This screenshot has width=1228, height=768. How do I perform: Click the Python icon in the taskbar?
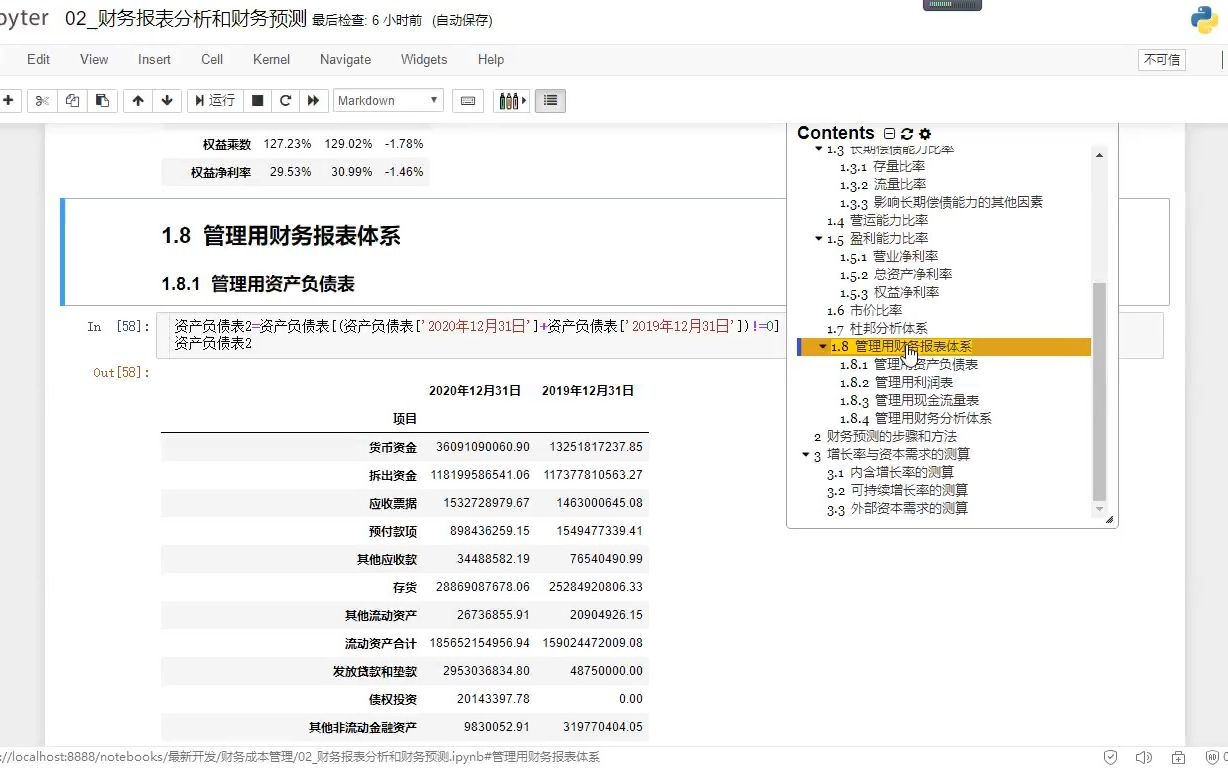pyautogui.click(x=1203, y=20)
